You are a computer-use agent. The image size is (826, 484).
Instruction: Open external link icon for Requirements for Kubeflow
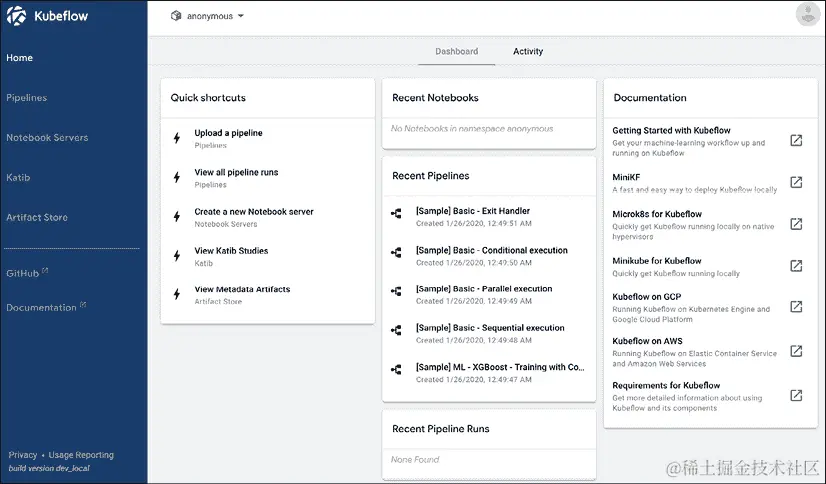[x=796, y=396]
